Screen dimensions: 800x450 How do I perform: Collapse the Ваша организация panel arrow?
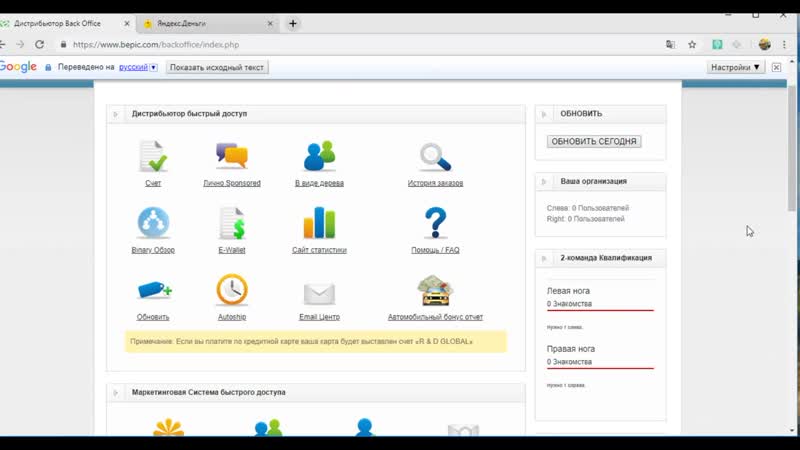pos(544,181)
